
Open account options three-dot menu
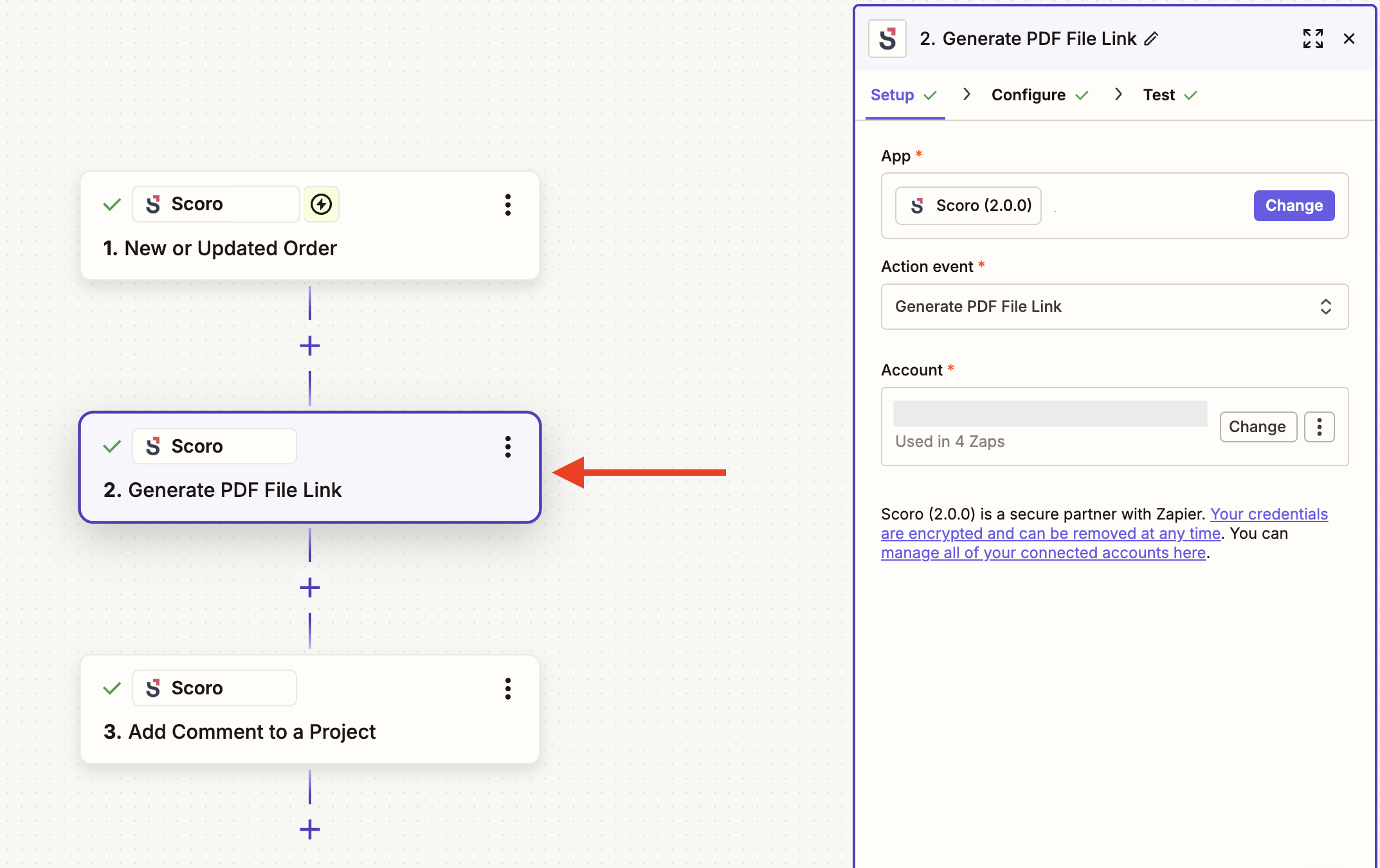point(1320,427)
